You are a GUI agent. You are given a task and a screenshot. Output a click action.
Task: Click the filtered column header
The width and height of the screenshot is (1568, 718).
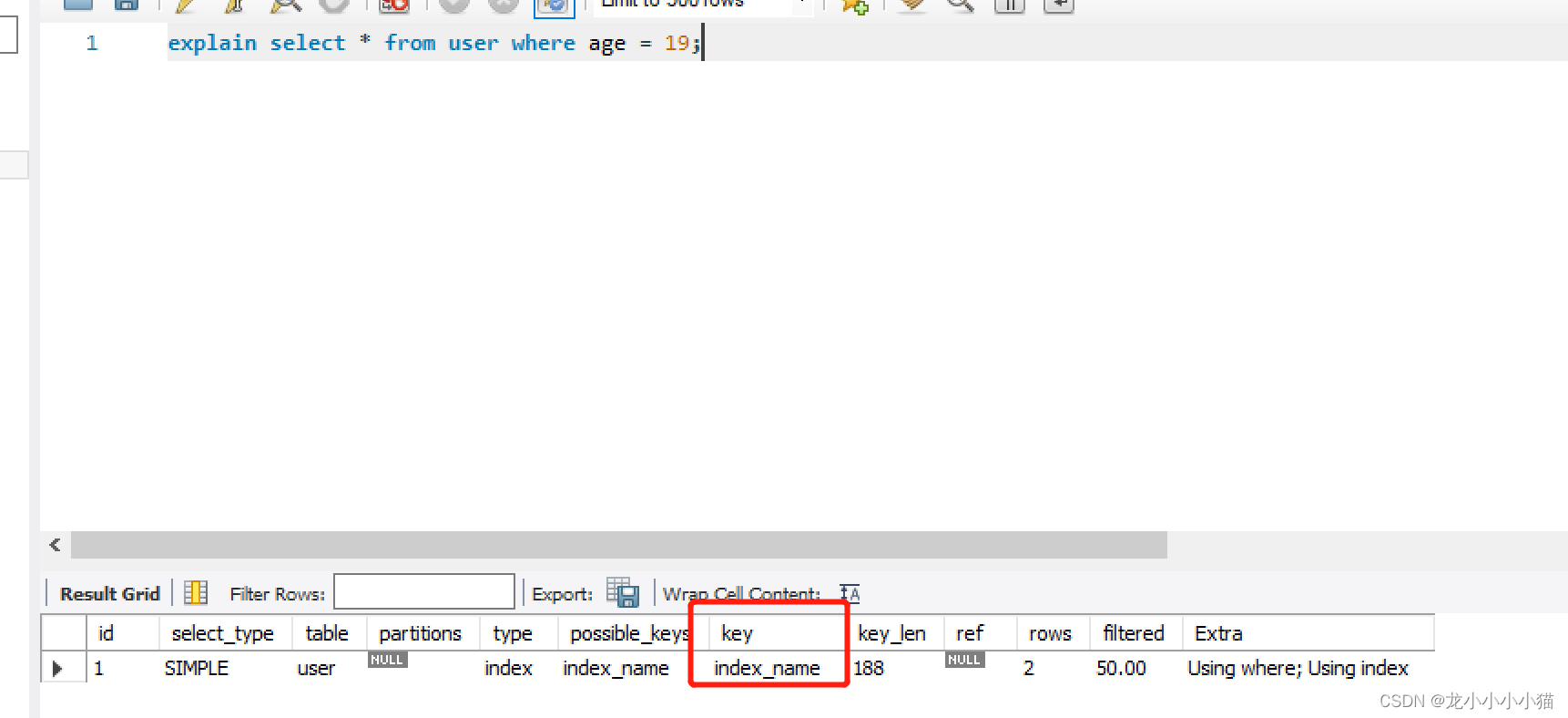point(1135,633)
